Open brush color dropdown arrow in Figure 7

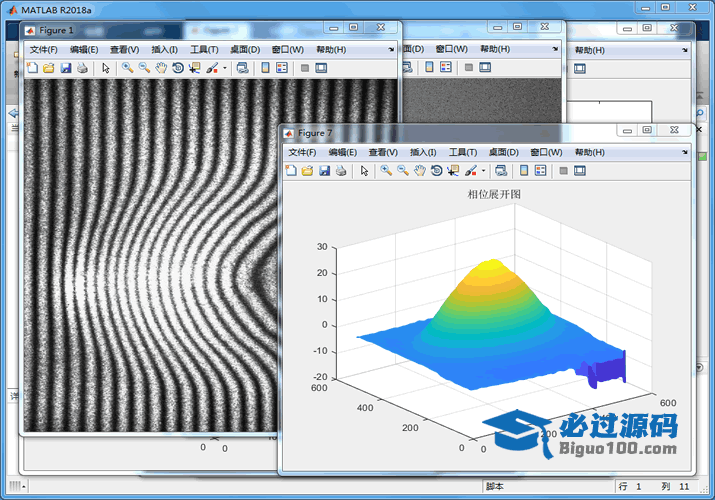click(x=483, y=171)
